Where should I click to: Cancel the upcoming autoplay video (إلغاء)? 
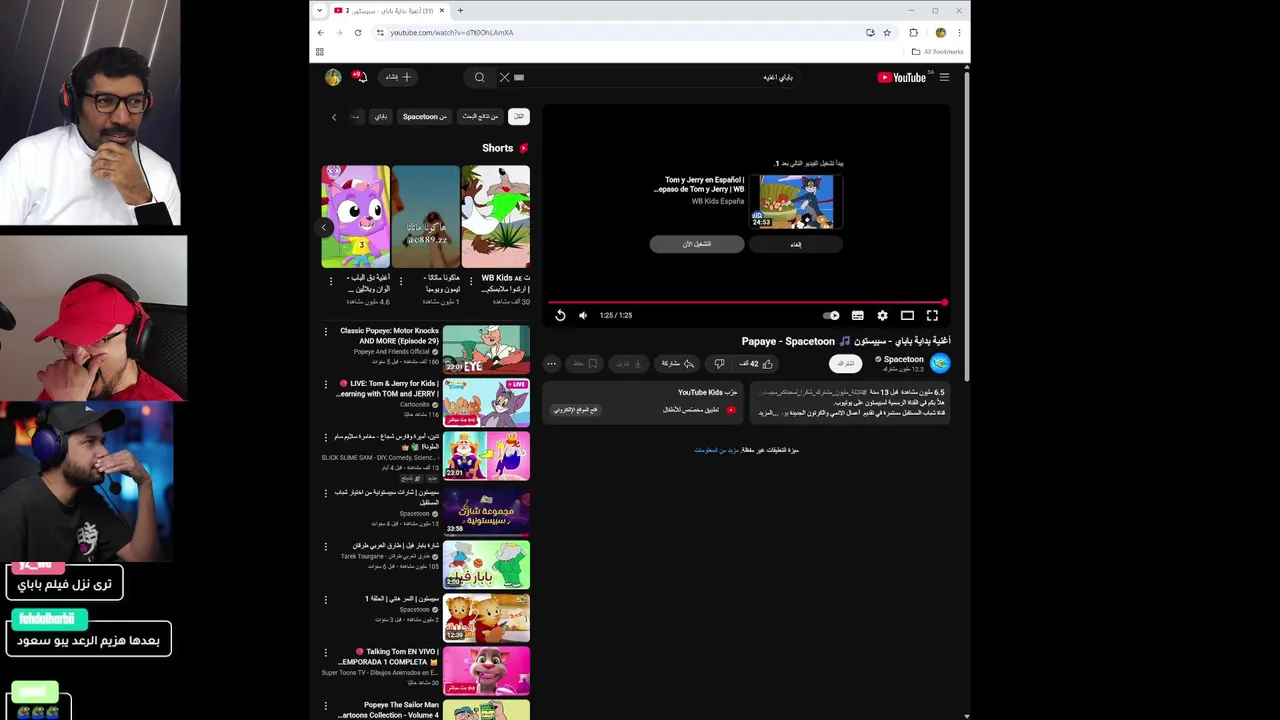tap(796, 244)
